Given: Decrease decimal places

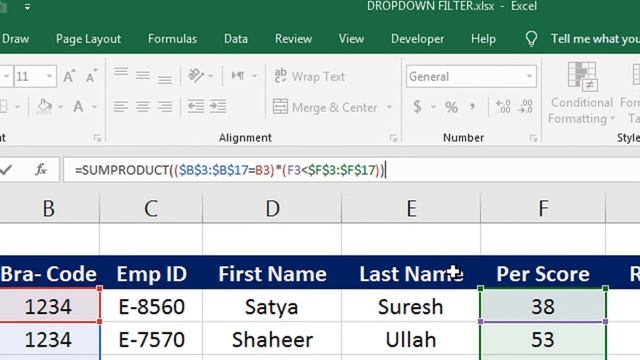Looking at the screenshot, I should (x=526, y=107).
